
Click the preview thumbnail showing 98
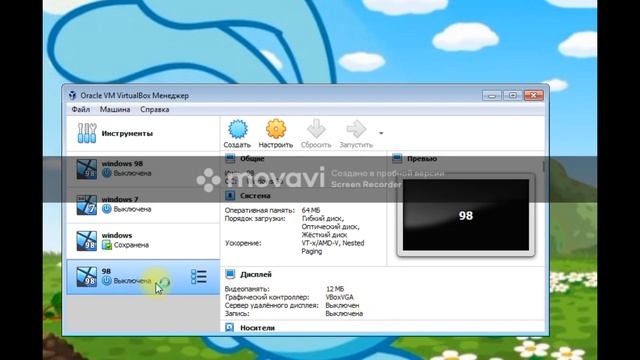(x=466, y=215)
